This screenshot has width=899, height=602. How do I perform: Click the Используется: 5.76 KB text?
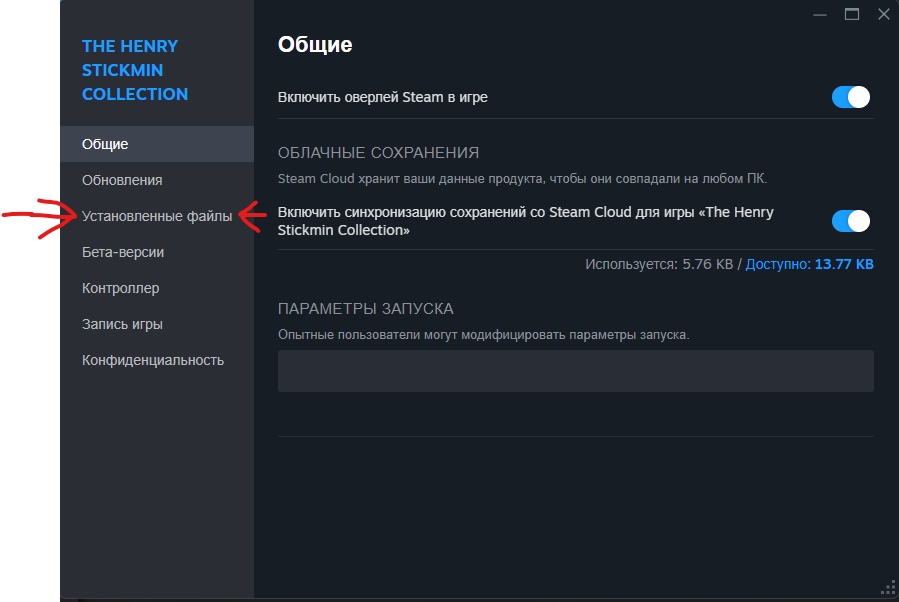659,264
